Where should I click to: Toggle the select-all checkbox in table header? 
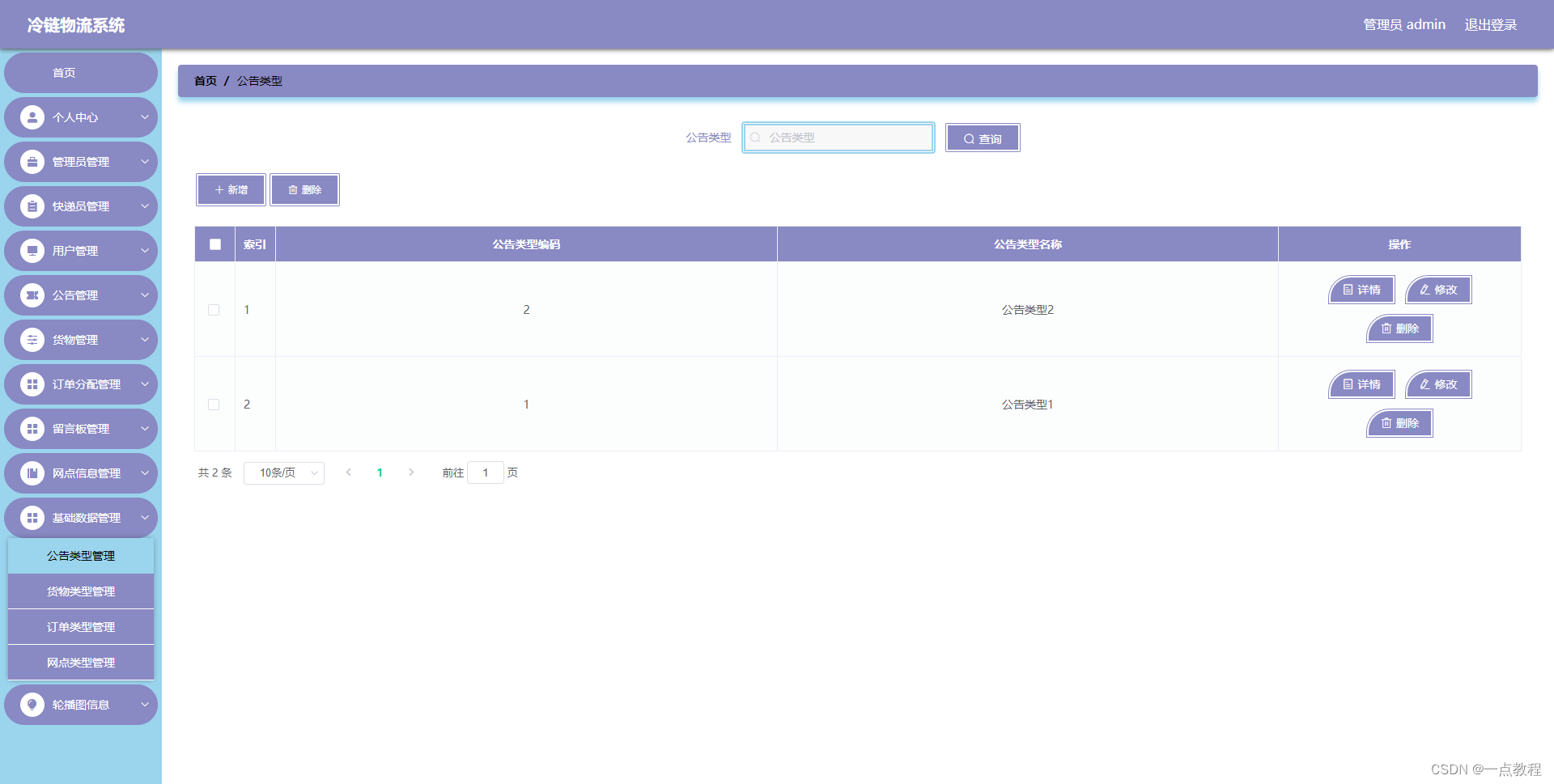pyautogui.click(x=215, y=244)
